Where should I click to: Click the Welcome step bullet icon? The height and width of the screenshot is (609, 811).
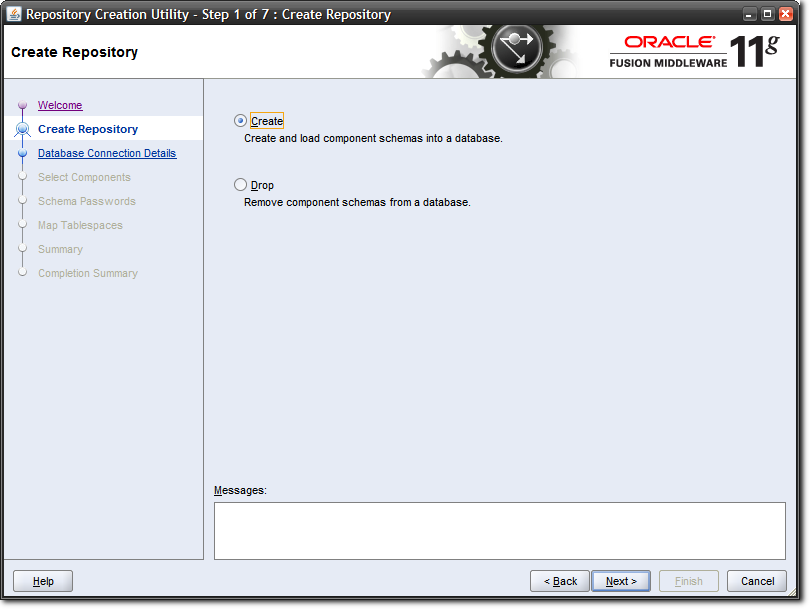[22, 105]
